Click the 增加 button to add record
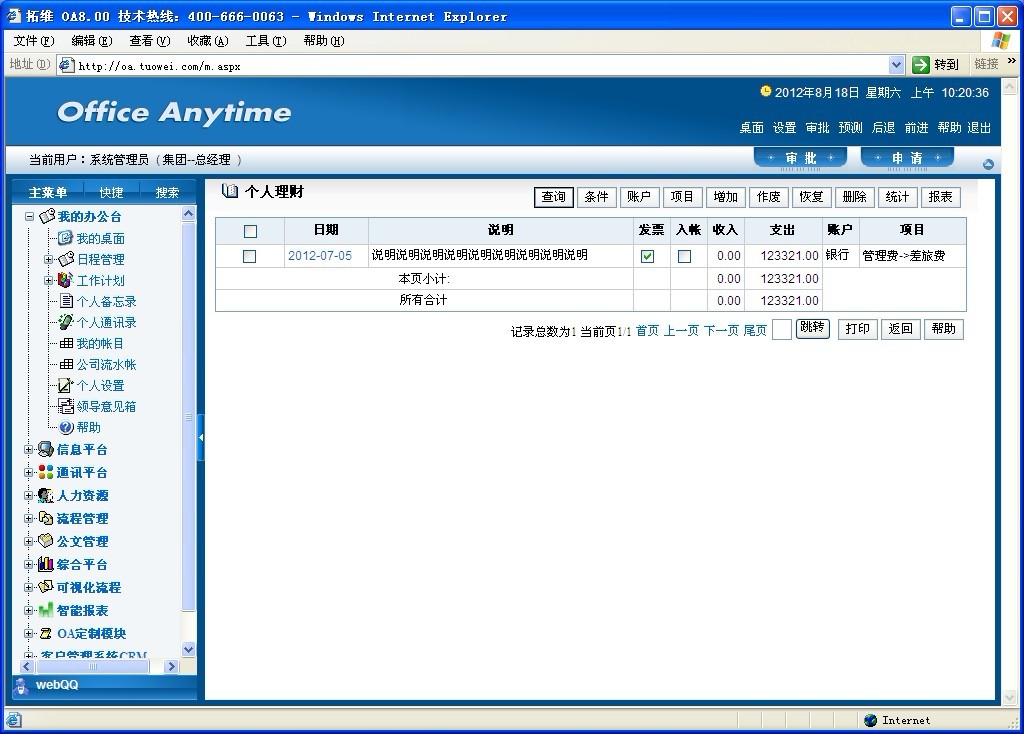Image resolution: width=1024 pixels, height=734 pixels. pyautogui.click(x=726, y=197)
